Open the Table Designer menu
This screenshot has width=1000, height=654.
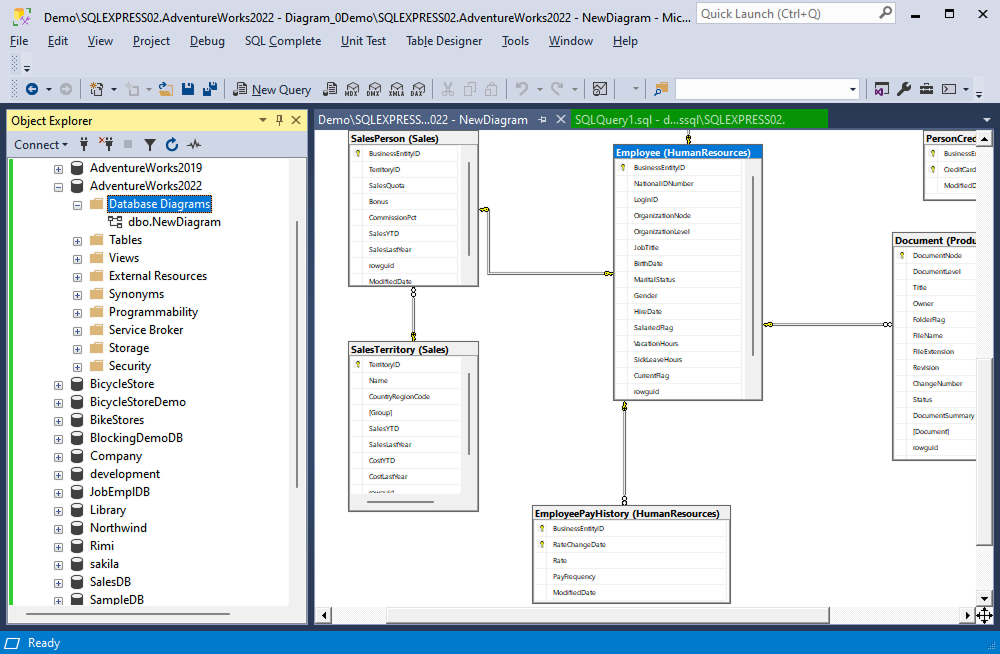coord(444,41)
